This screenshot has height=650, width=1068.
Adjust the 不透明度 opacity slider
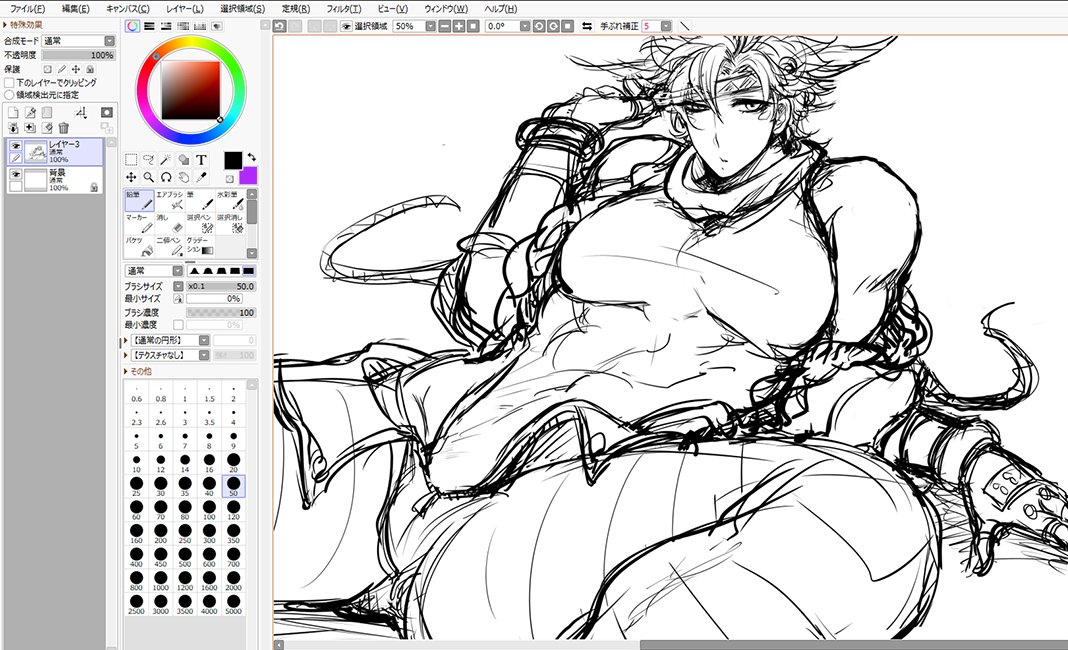pos(78,55)
